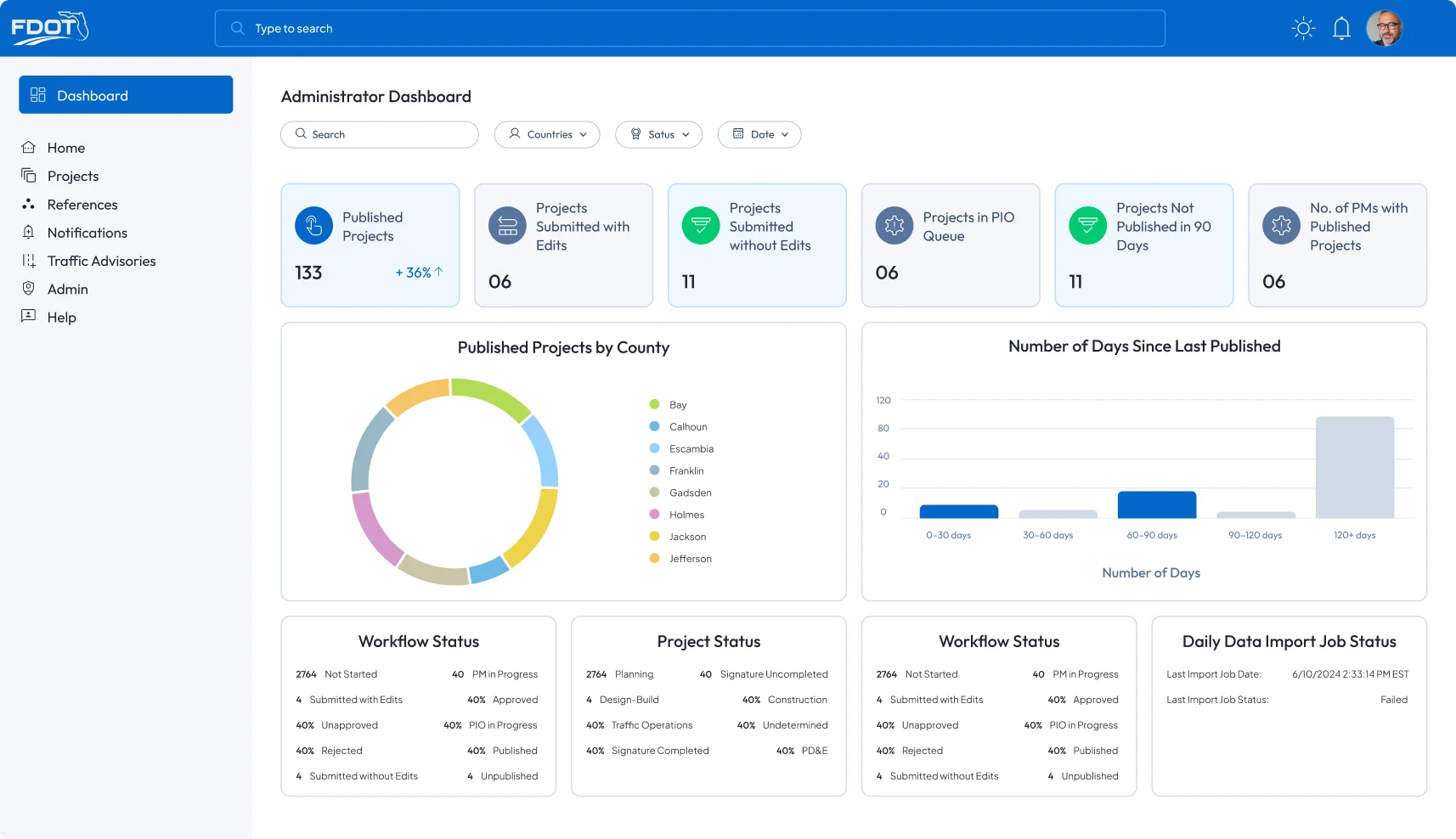Click the Escambia legend color dot

[x=654, y=448]
